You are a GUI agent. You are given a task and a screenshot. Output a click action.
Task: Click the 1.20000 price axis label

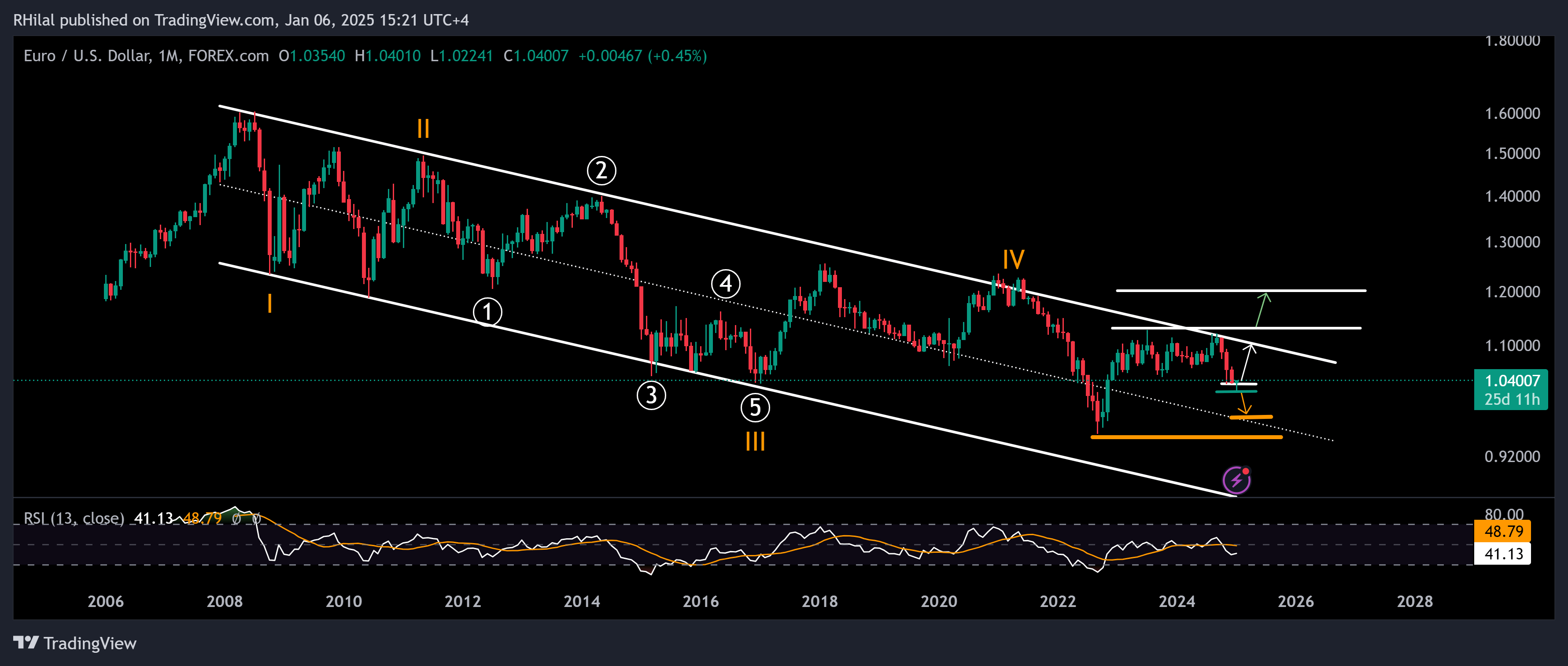tap(1513, 292)
